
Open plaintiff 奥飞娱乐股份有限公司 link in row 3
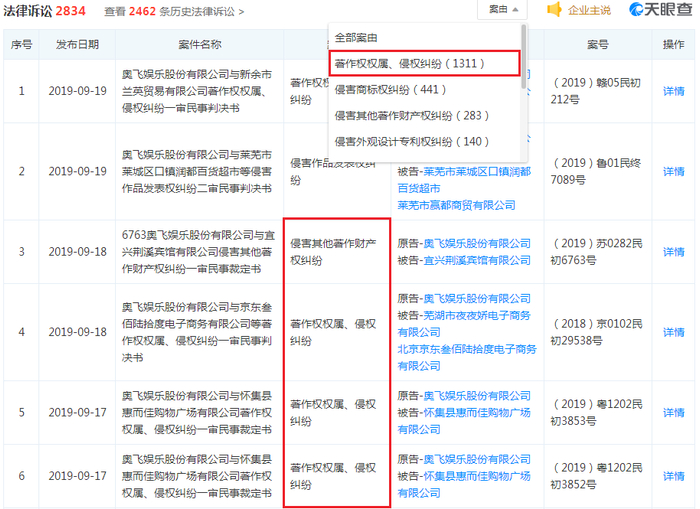[x=477, y=243]
